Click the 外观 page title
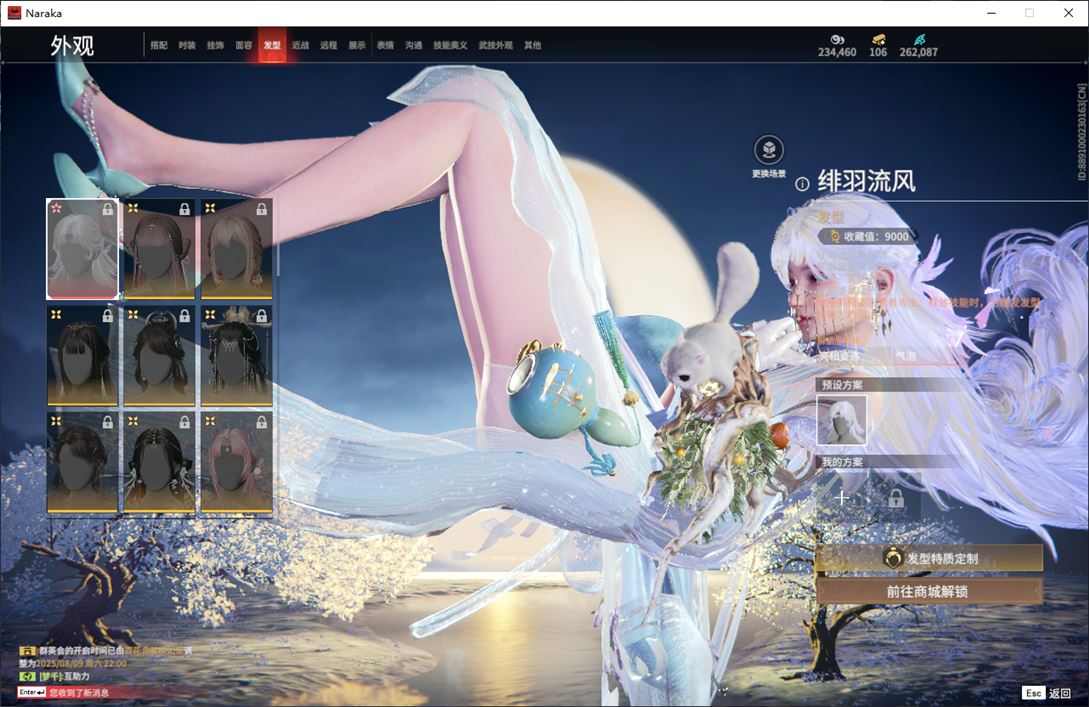Viewport: 1089px width, 707px height. (x=72, y=46)
